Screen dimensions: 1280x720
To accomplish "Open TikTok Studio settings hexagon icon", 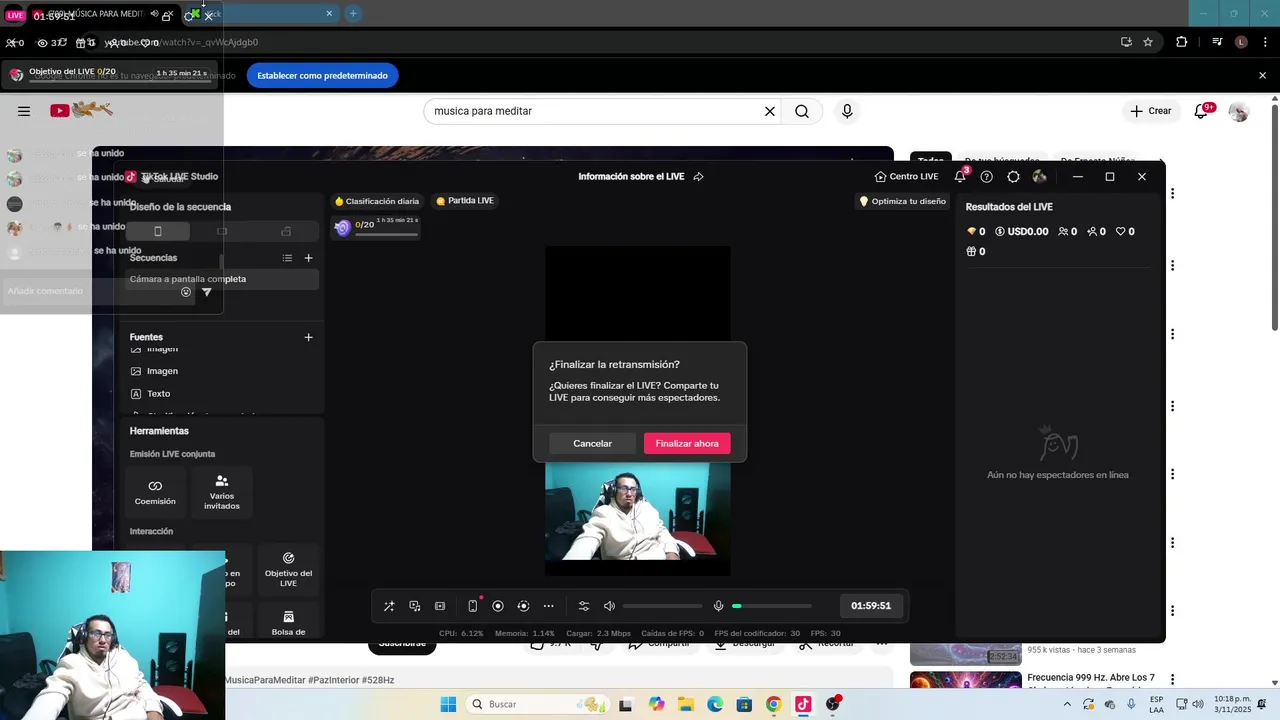I will click(x=1013, y=177).
